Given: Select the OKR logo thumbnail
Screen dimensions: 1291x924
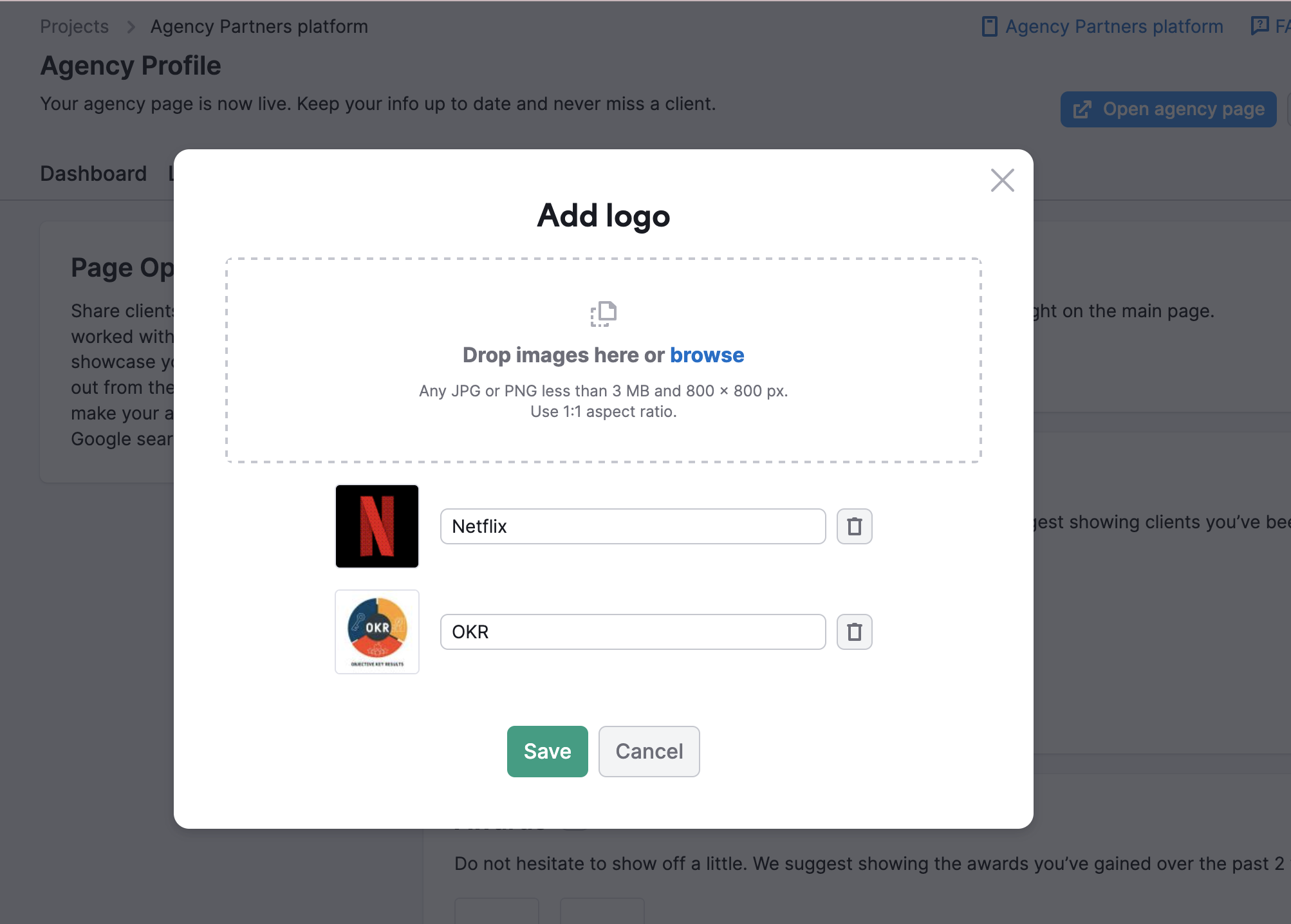Looking at the screenshot, I should pyautogui.click(x=377, y=632).
